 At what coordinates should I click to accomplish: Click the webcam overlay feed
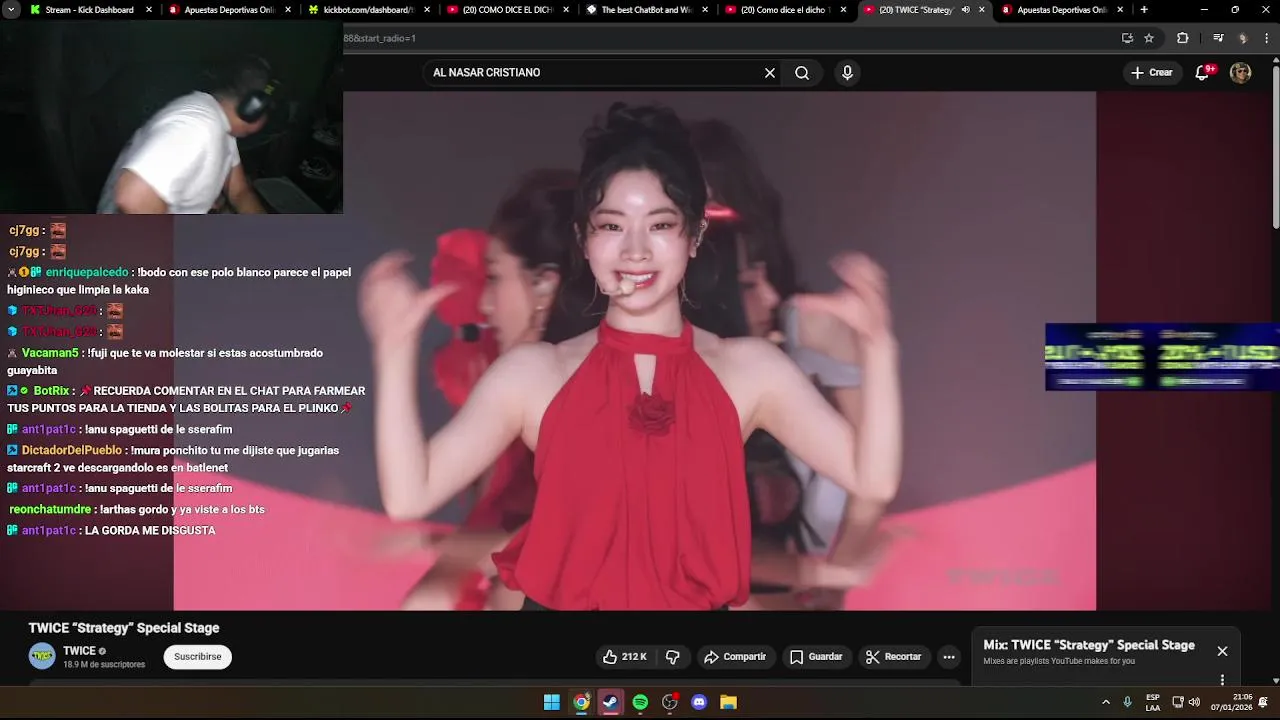coord(171,117)
